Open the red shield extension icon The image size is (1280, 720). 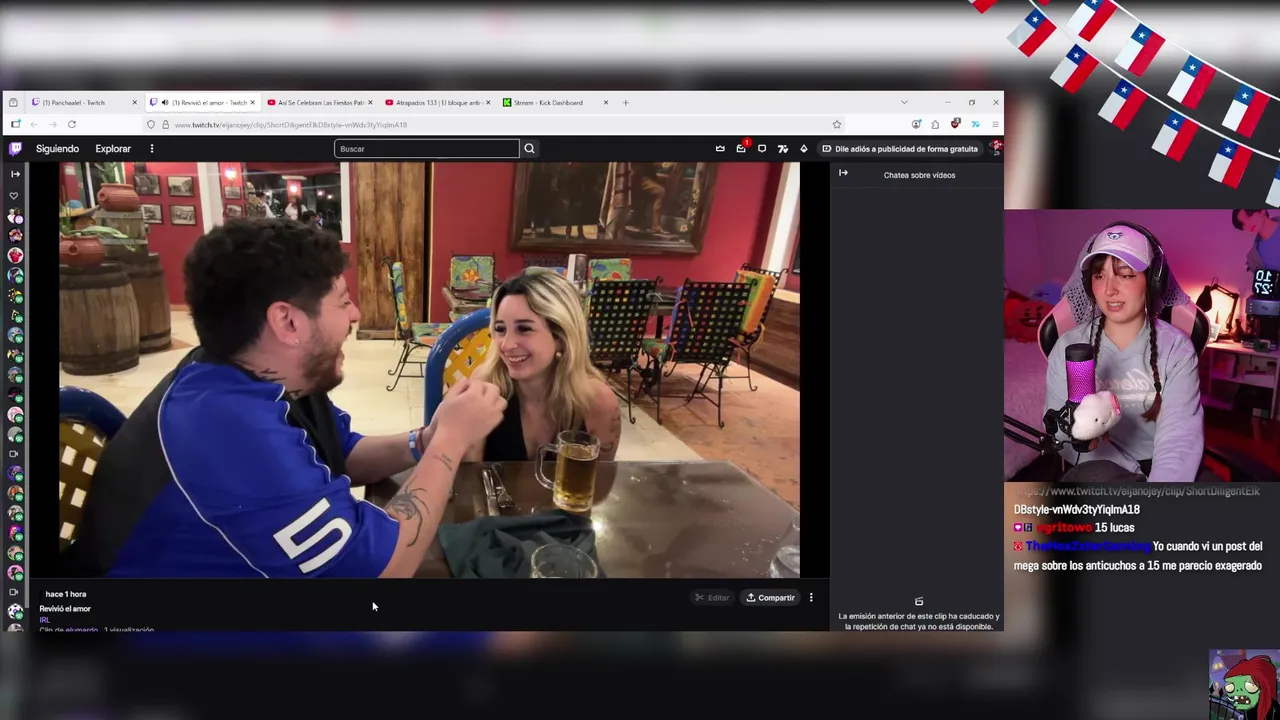coord(955,124)
